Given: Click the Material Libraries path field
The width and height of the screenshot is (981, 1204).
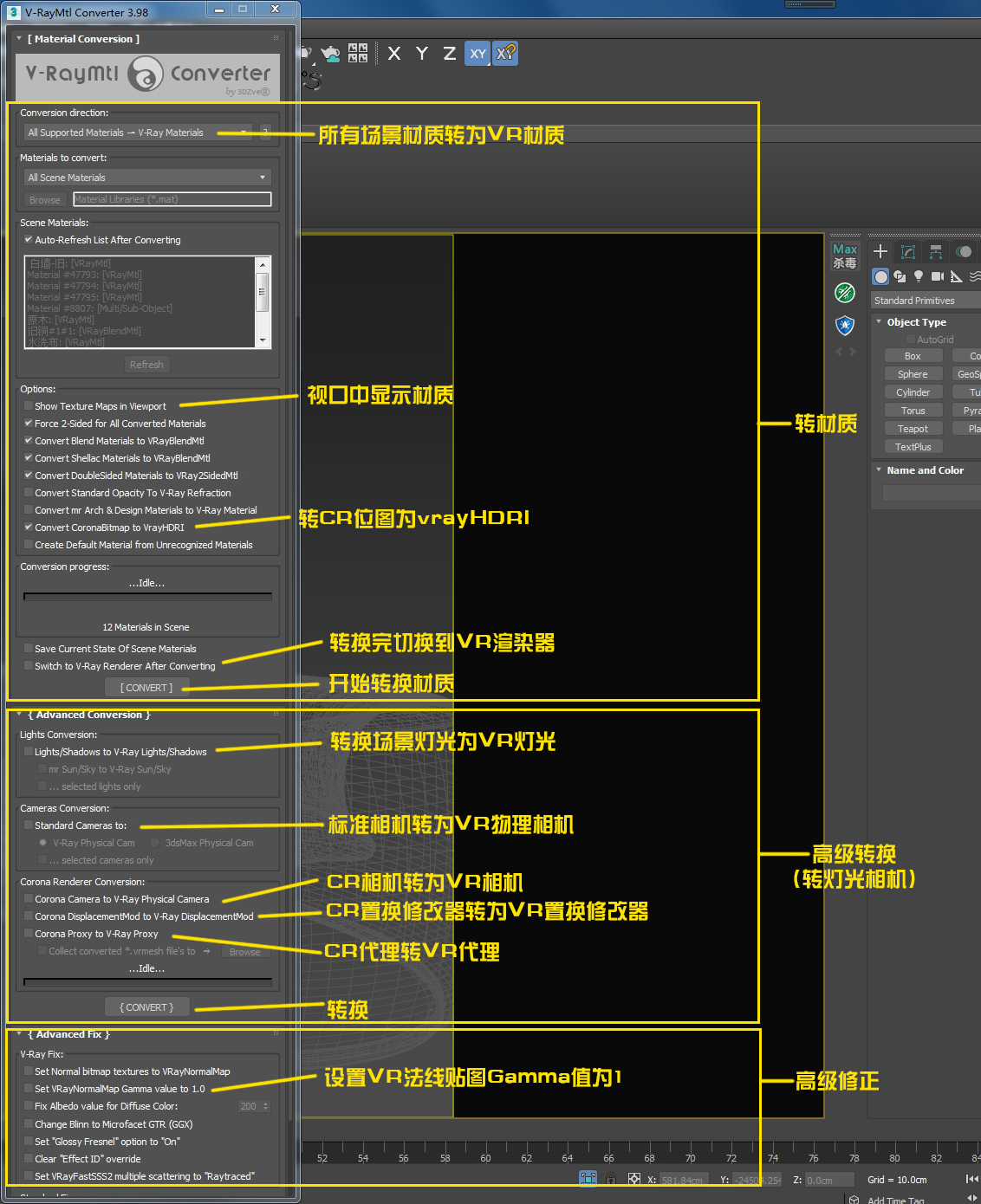Looking at the screenshot, I should click(172, 199).
